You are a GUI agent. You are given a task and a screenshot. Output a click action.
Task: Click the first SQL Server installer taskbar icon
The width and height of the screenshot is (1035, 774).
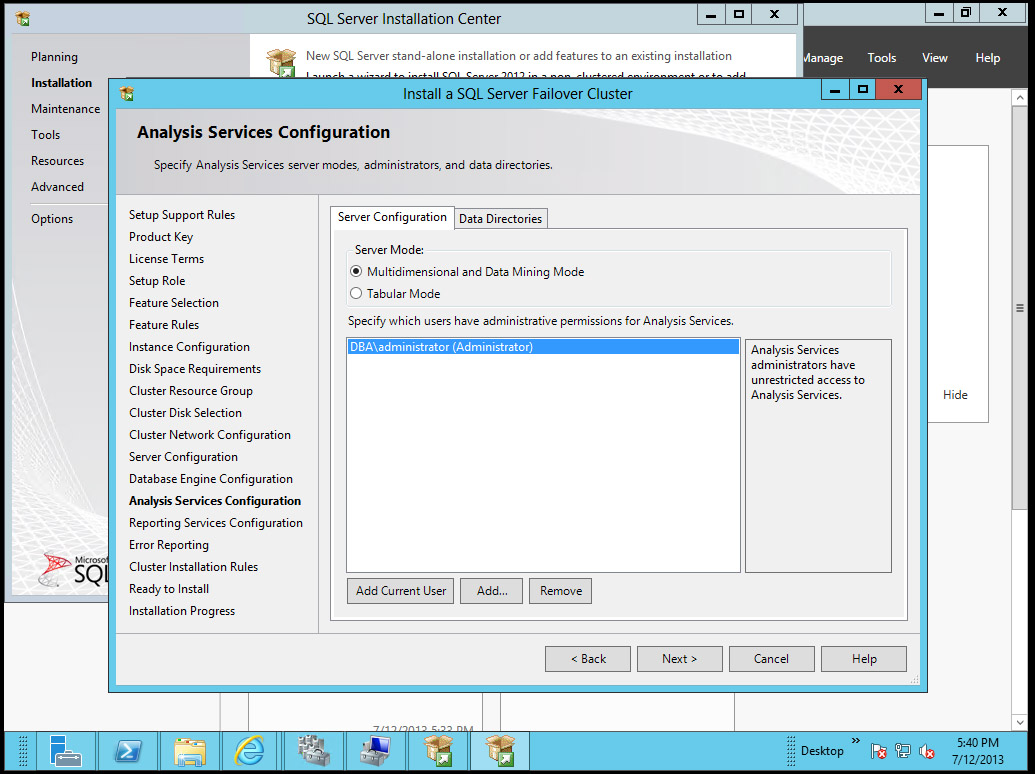437,751
